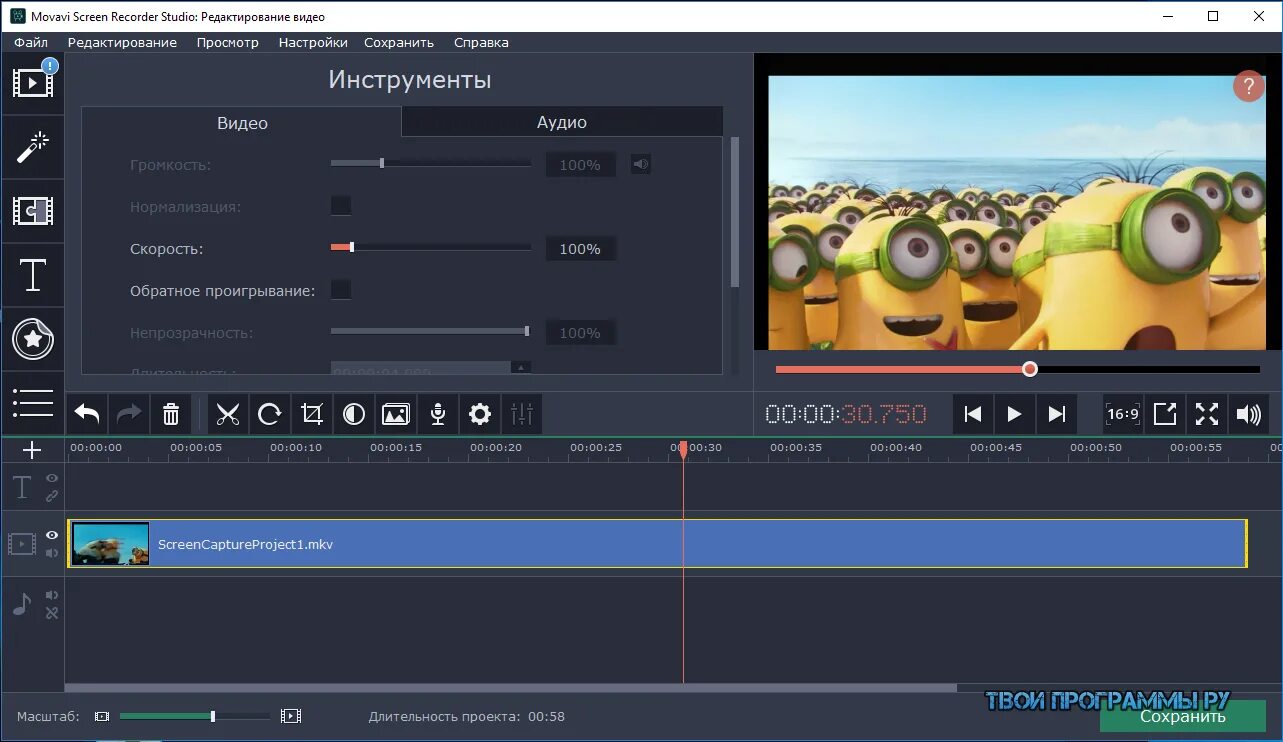This screenshot has width=1283, height=742.
Task: Mute clip via speaker icon beside volume percentage
Action: pyautogui.click(x=640, y=165)
